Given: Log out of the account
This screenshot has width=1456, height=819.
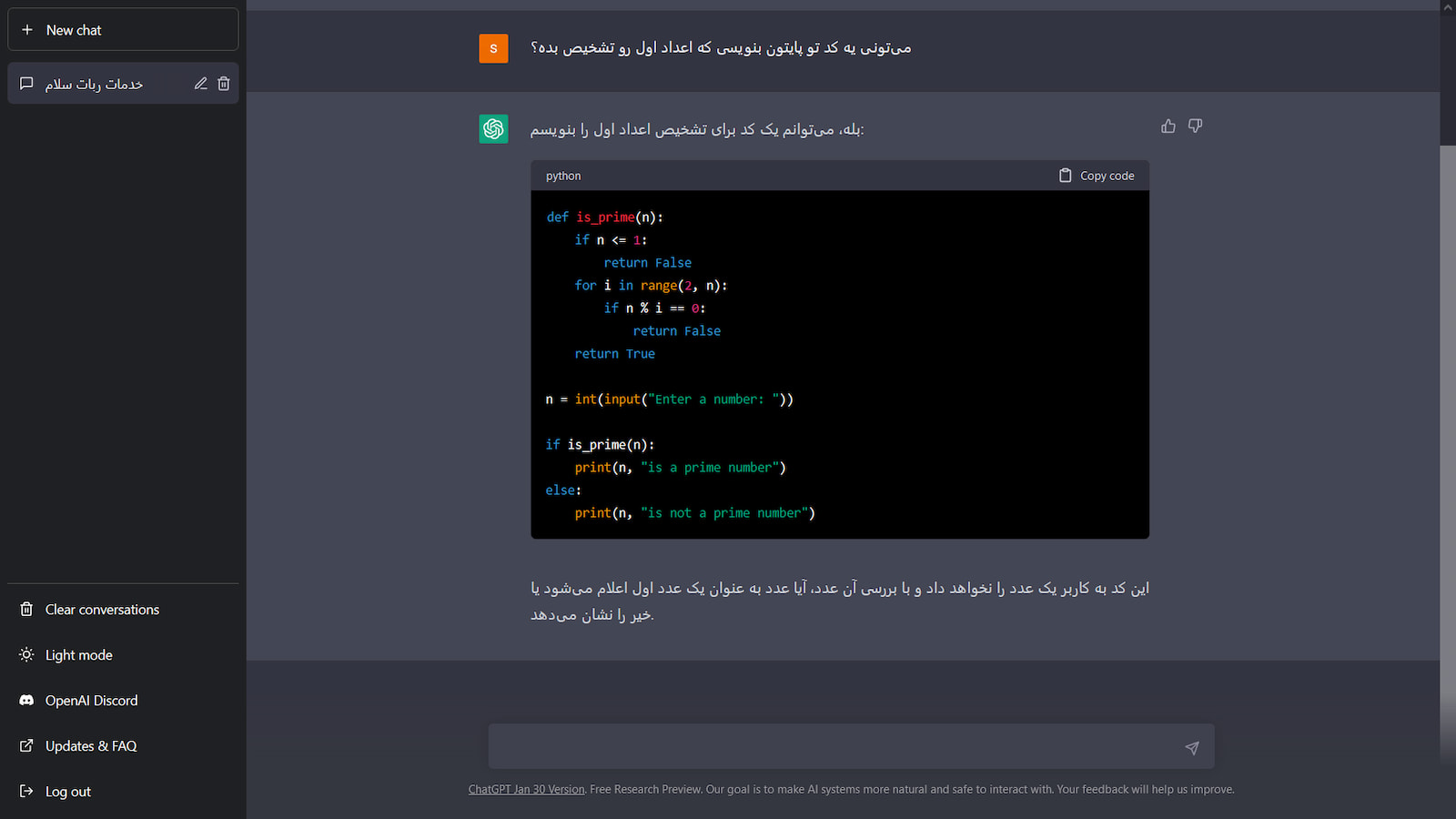Looking at the screenshot, I should [x=123, y=792].
